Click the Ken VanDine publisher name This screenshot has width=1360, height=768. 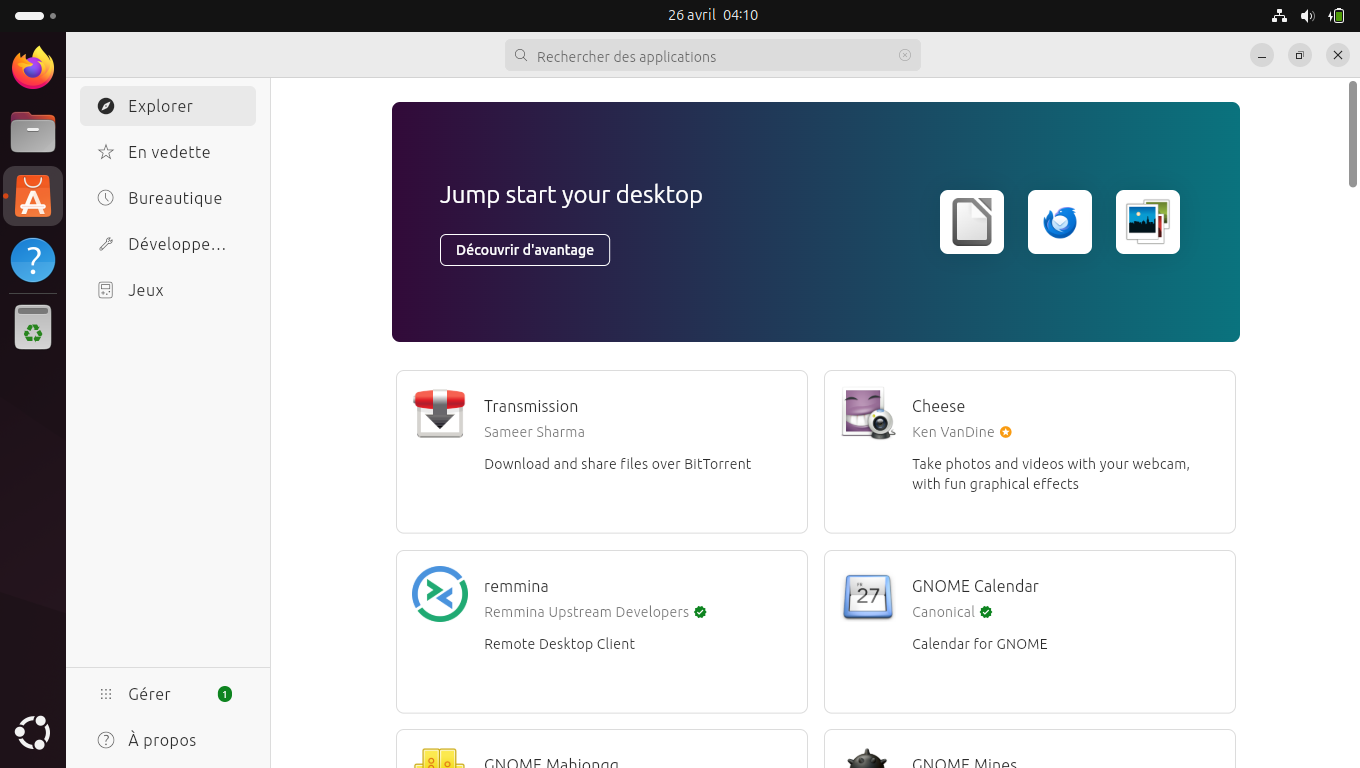(x=953, y=432)
